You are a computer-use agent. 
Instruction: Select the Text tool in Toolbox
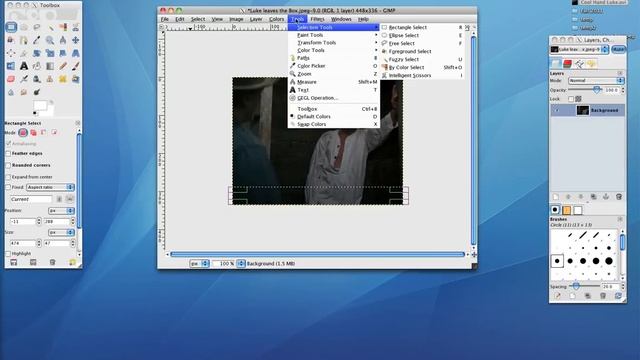tap(24, 66)
